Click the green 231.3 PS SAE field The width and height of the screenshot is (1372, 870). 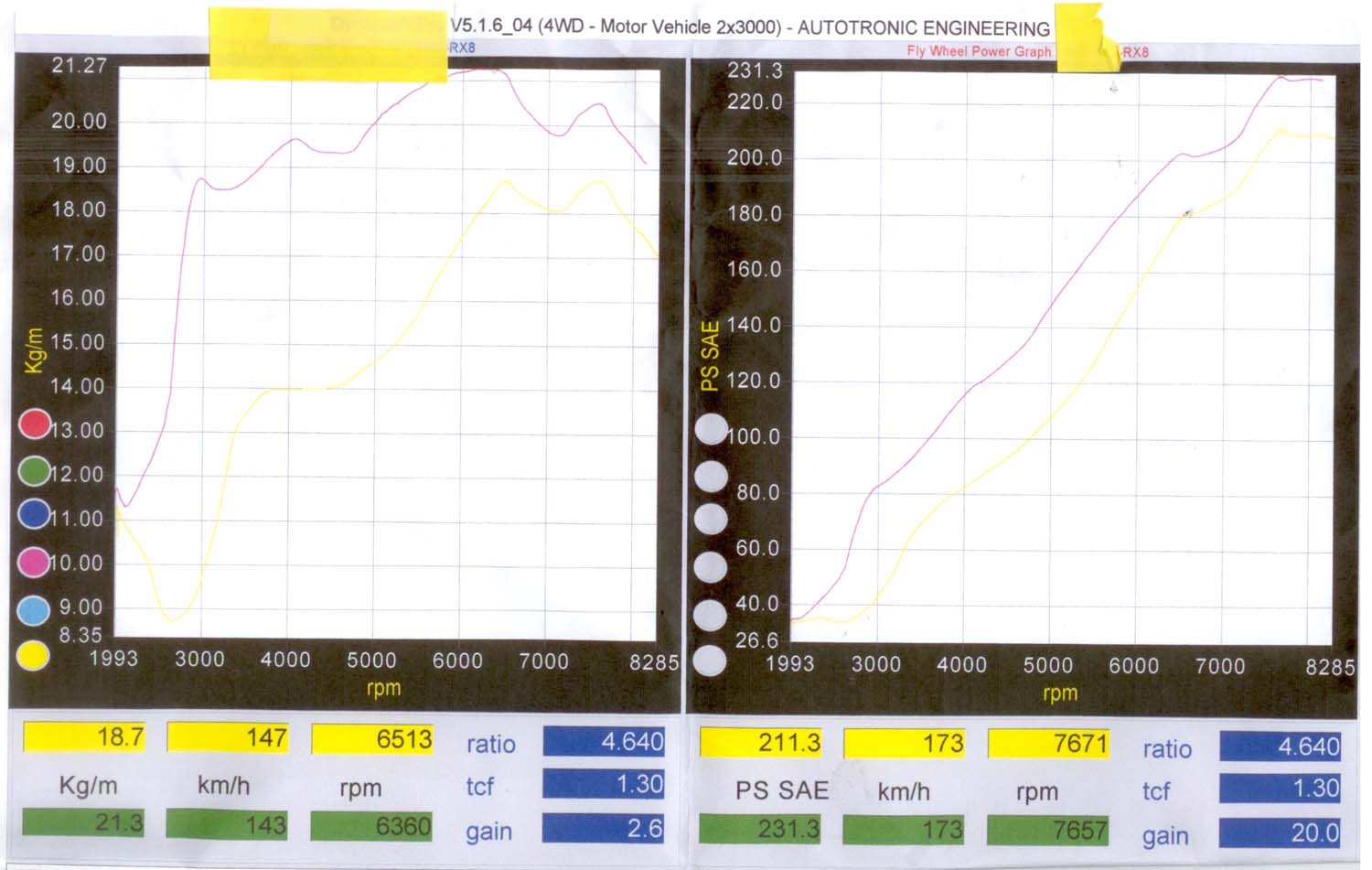click(x=761, y=829)
